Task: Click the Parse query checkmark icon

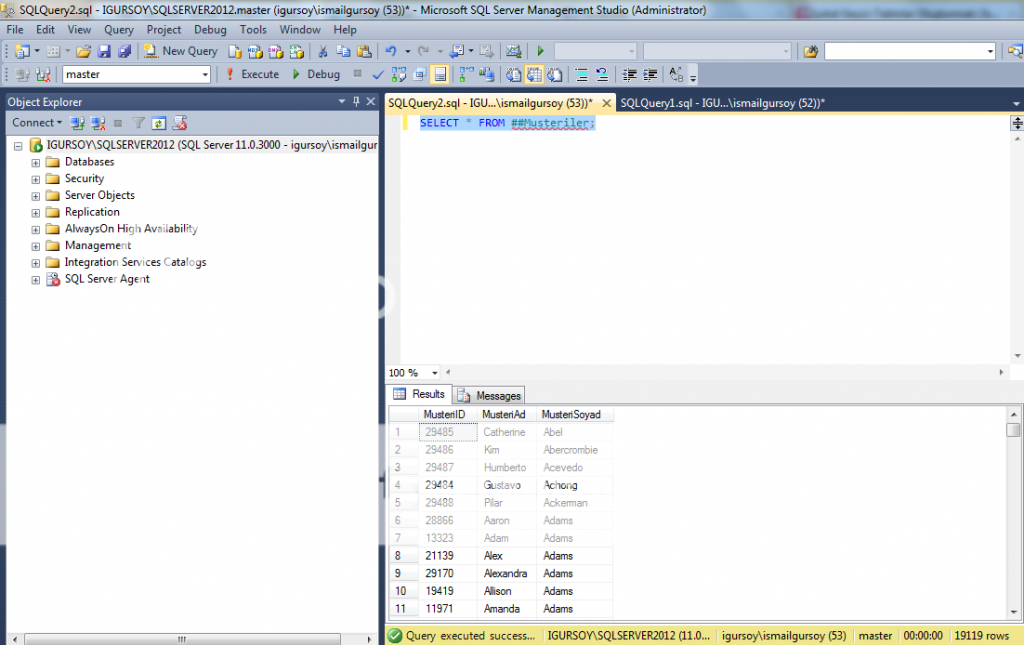Action: (x=378, y=75)
